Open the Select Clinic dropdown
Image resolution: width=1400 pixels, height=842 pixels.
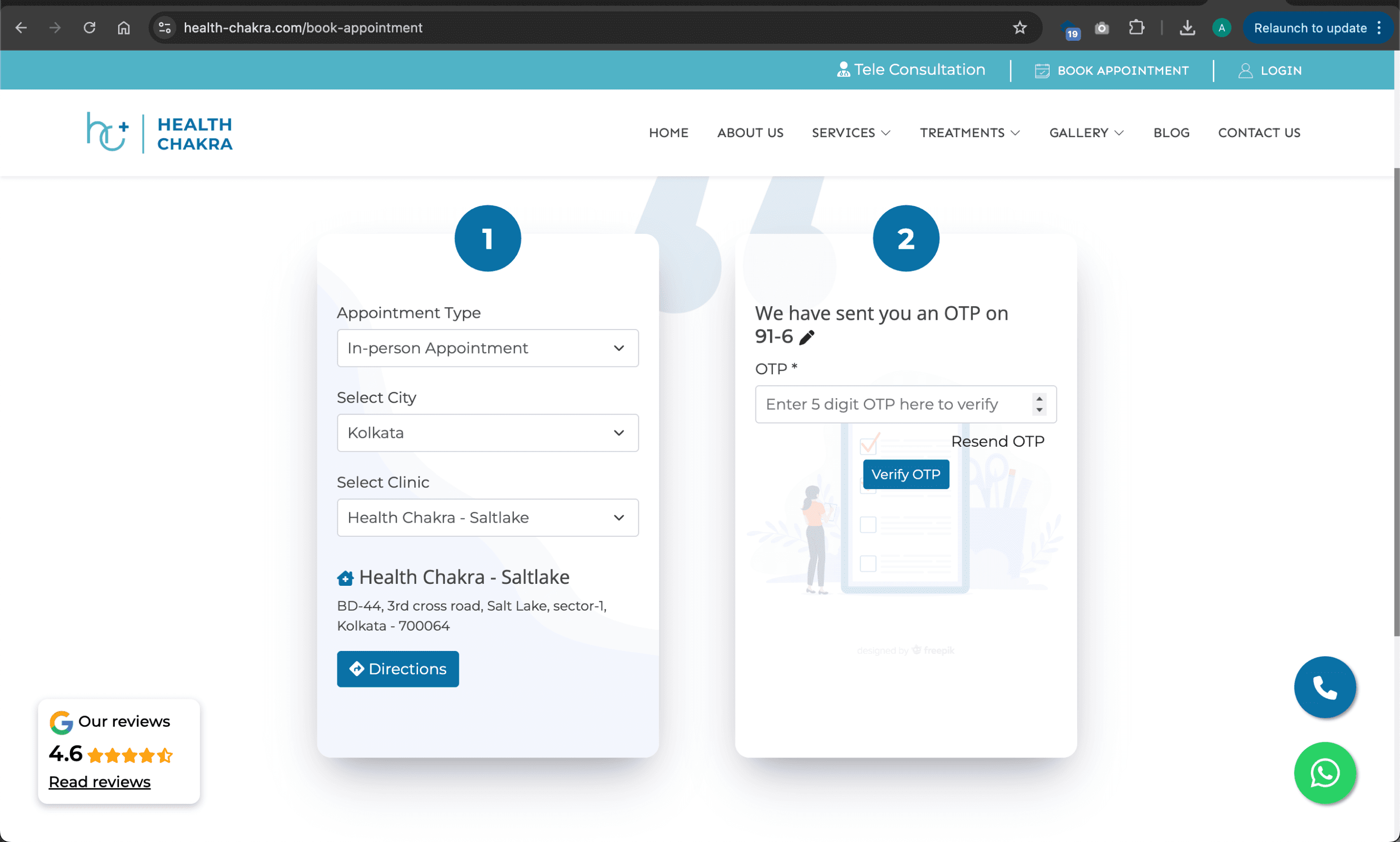click(487, 517)
